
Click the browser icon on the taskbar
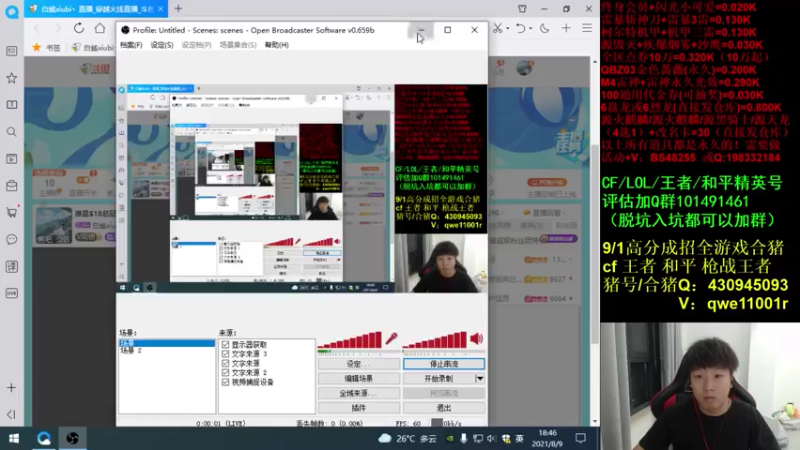pos(43,438)
